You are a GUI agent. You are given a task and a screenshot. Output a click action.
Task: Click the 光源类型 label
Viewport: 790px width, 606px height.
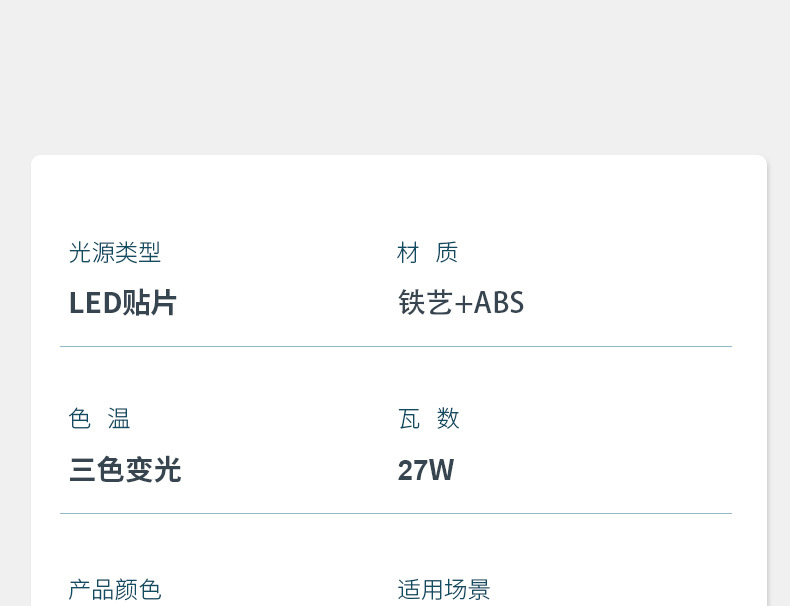tap(114, 253)
